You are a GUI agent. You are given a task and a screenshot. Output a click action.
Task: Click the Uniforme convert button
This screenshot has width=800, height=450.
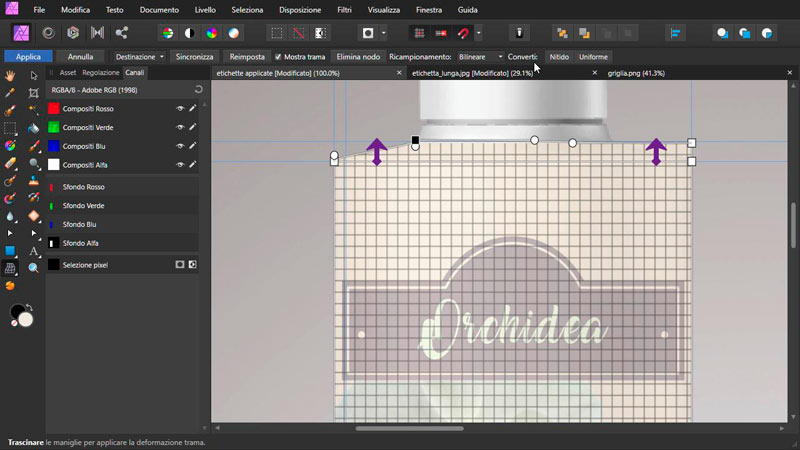593,57
